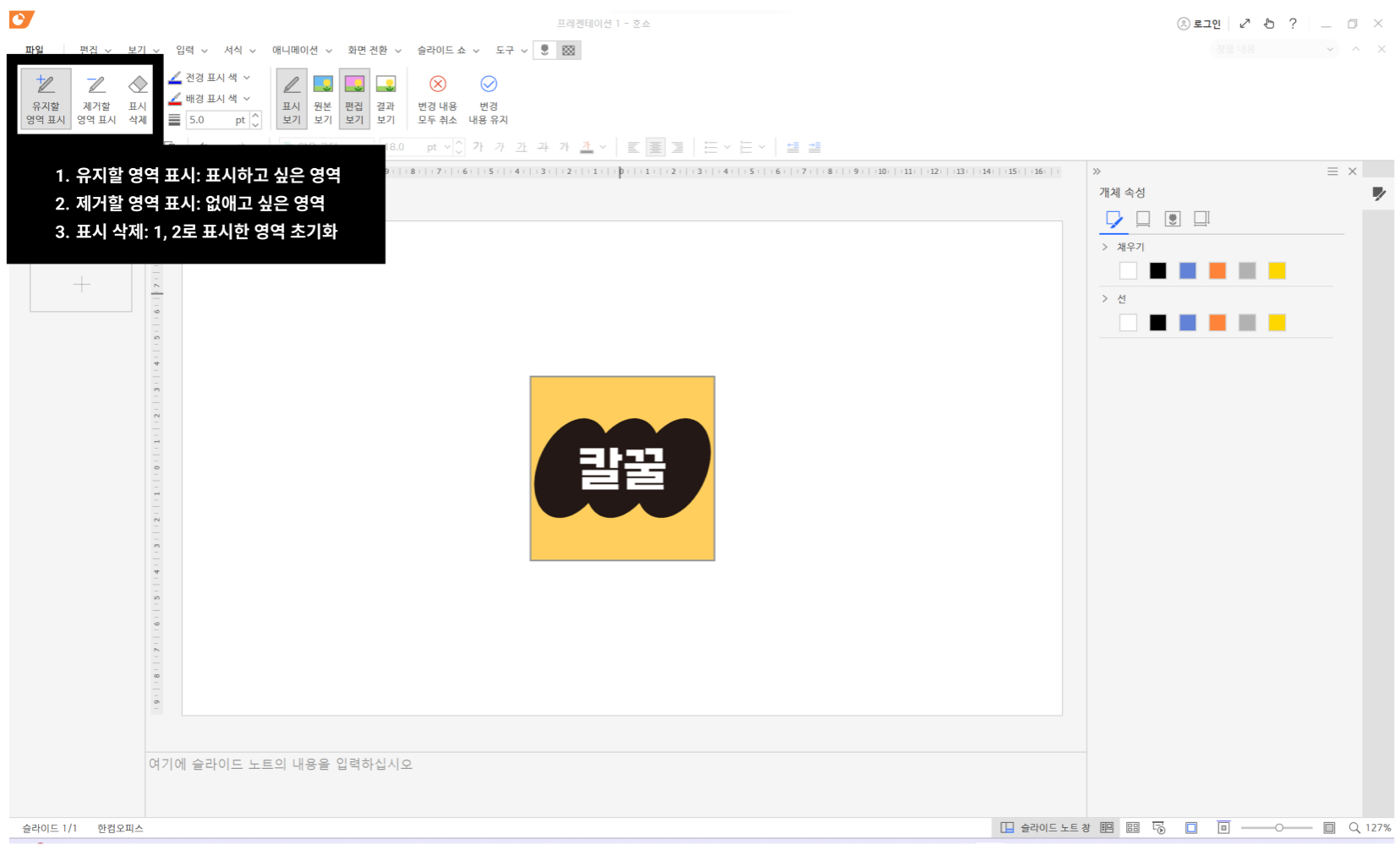Pick the blue swatch under 선
This screenshot has width=1400, height=850.
1188,323
